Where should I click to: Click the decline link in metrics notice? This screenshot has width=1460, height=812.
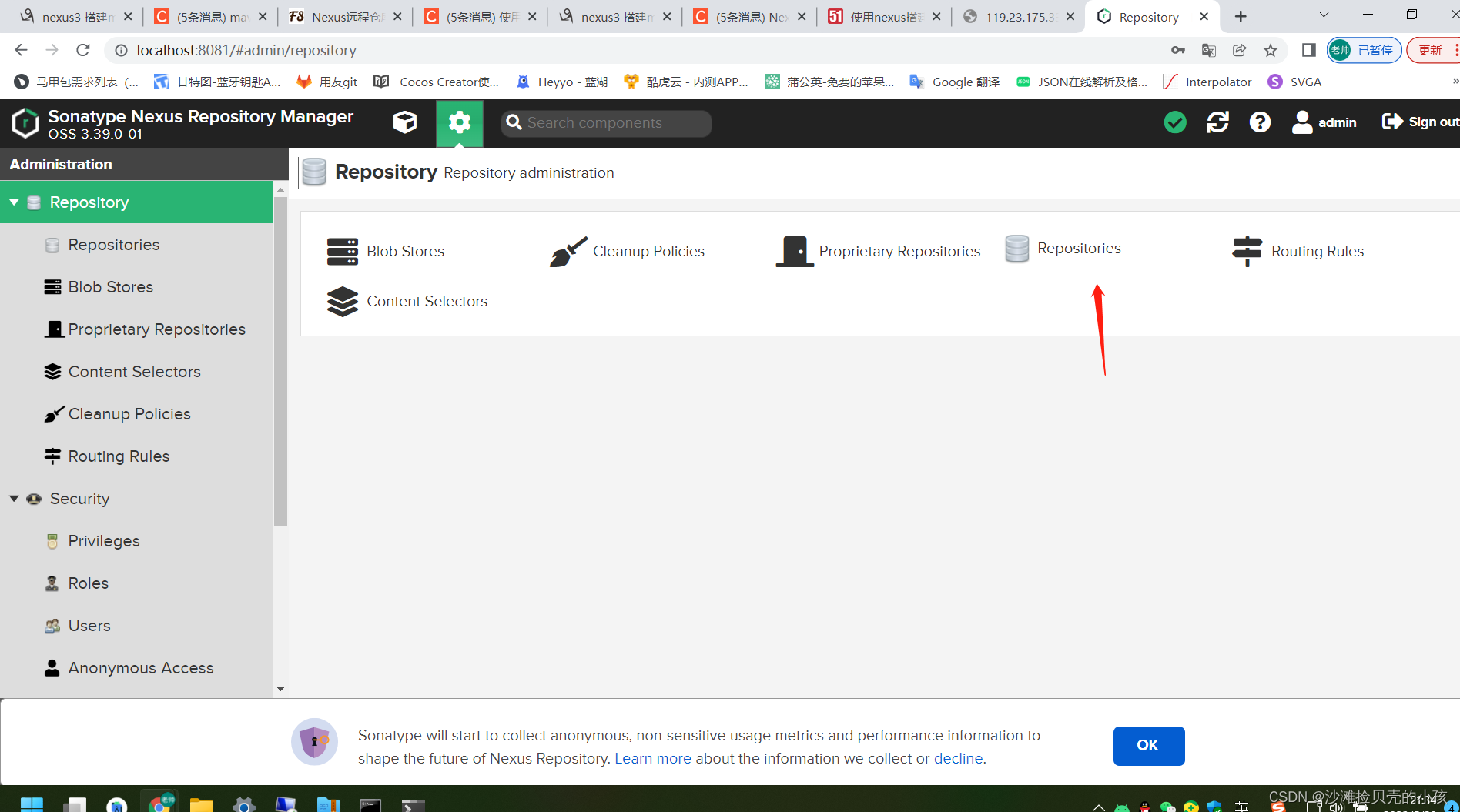[958, 758]
